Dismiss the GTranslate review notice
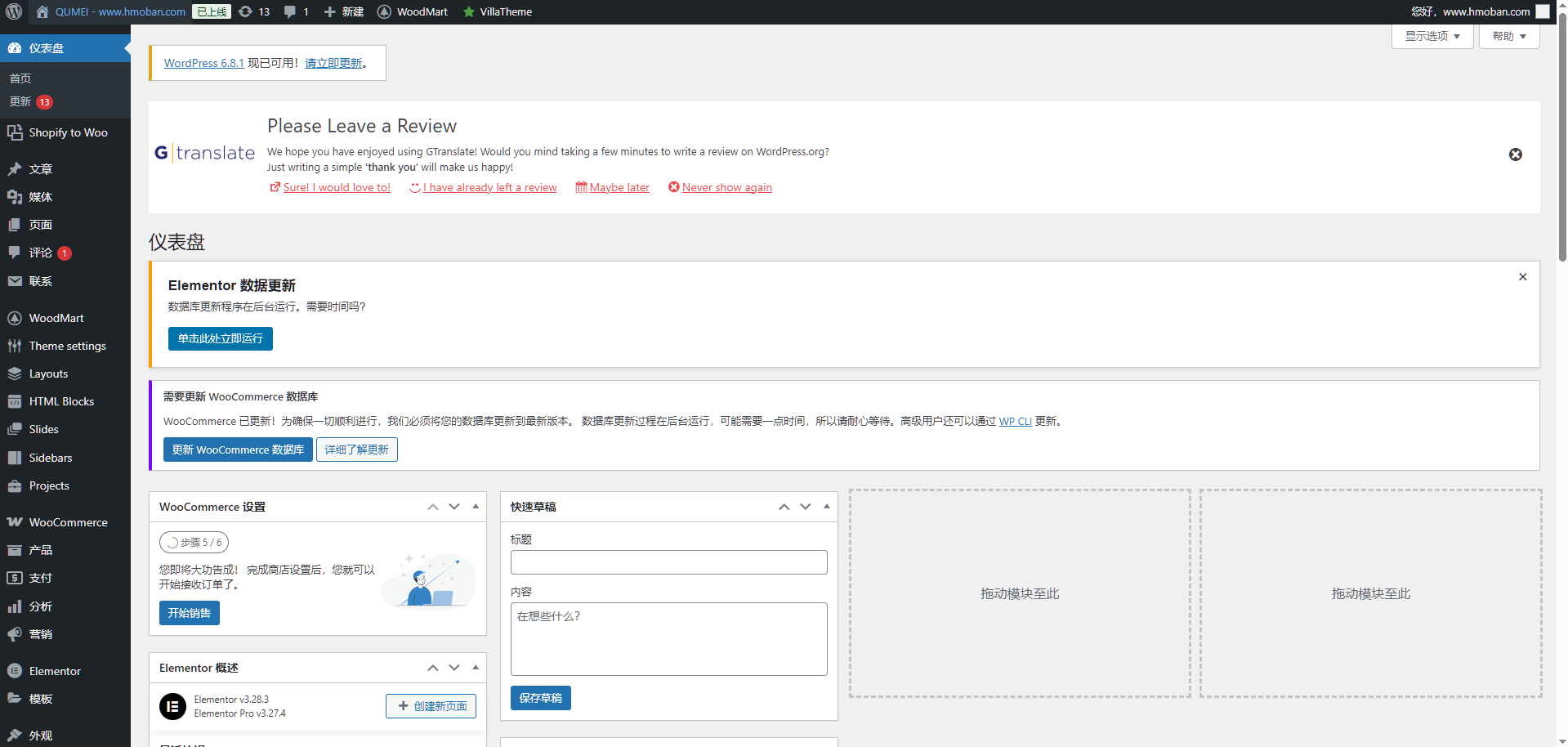This screenshot has height=747, width=1568. coord(1516,154)
